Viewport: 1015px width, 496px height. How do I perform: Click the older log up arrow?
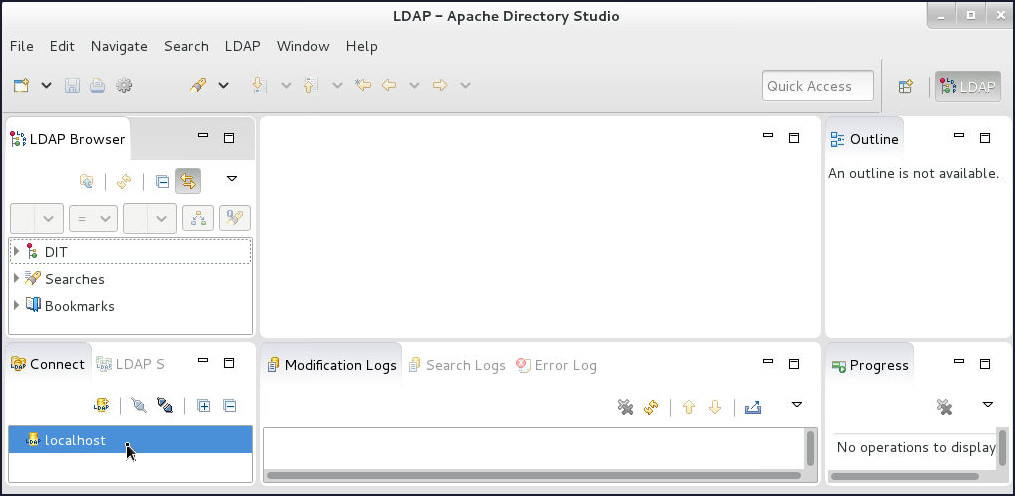[x=689, y=407]
